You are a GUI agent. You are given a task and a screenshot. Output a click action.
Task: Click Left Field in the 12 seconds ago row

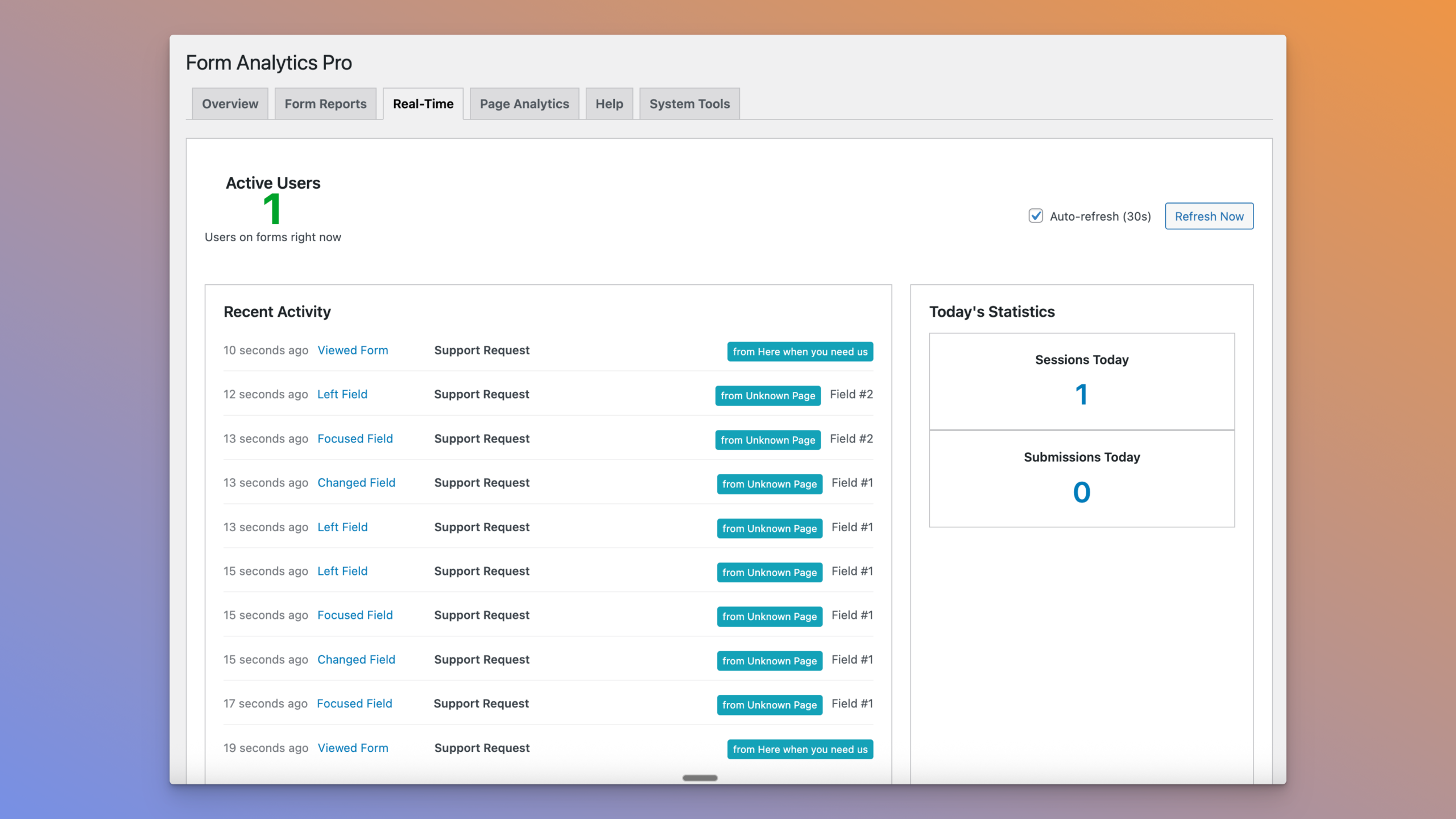click(x=342, y=394)
